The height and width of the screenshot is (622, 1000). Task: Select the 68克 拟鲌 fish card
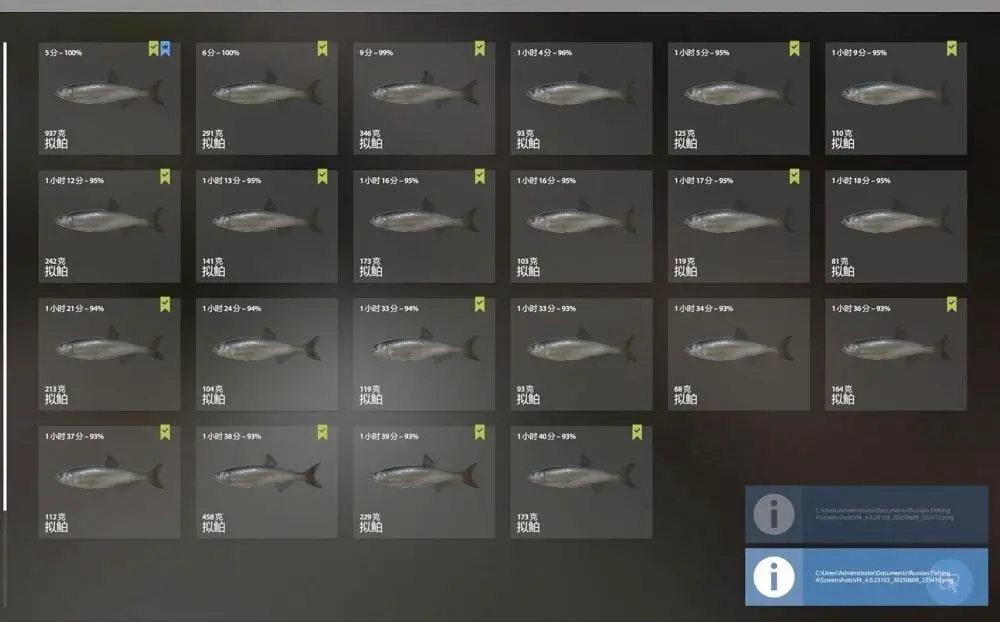coord(739,354)
